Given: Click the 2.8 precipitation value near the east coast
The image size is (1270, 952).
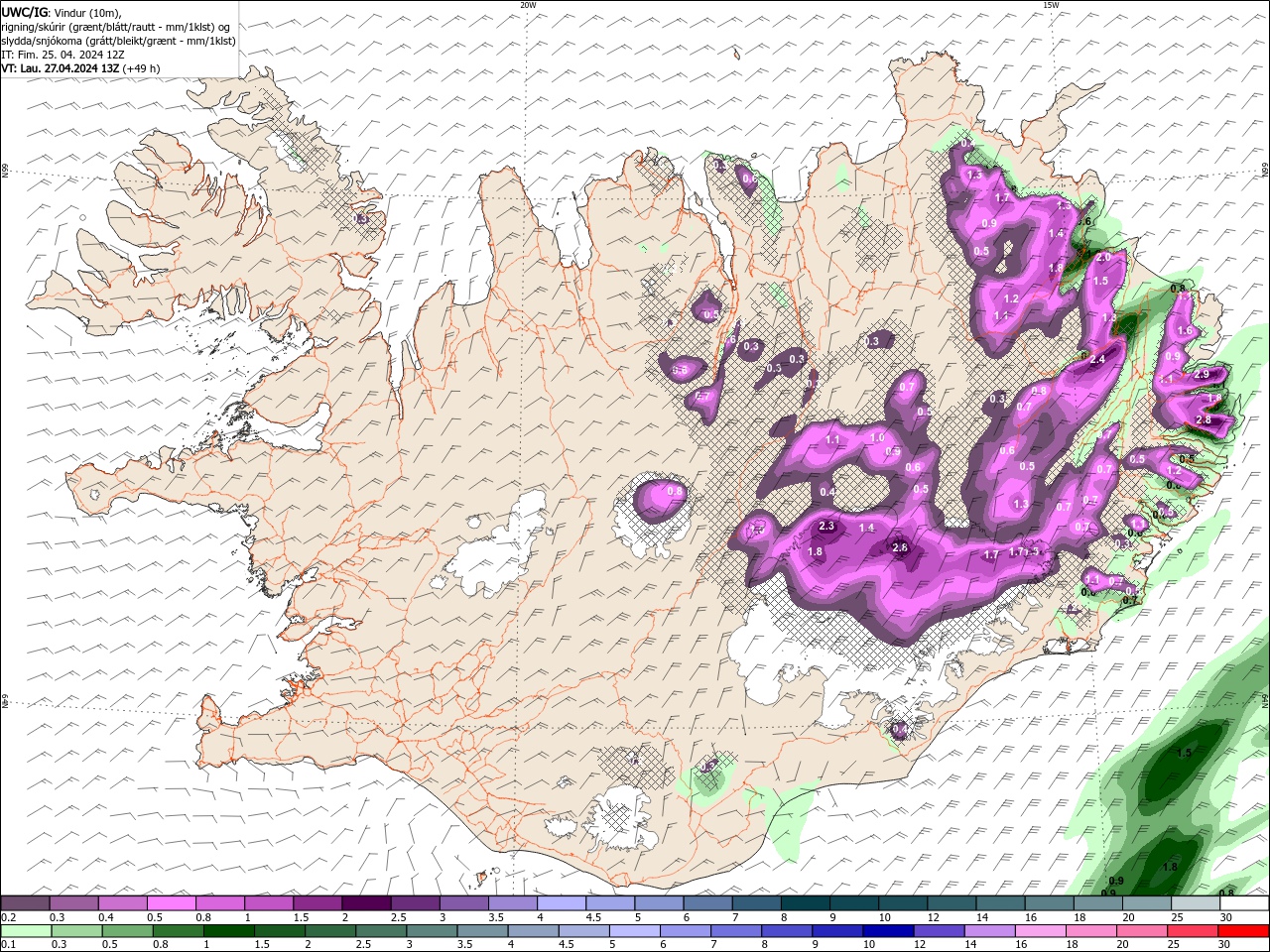Looking at the screenshot, I should point(1204,420).
